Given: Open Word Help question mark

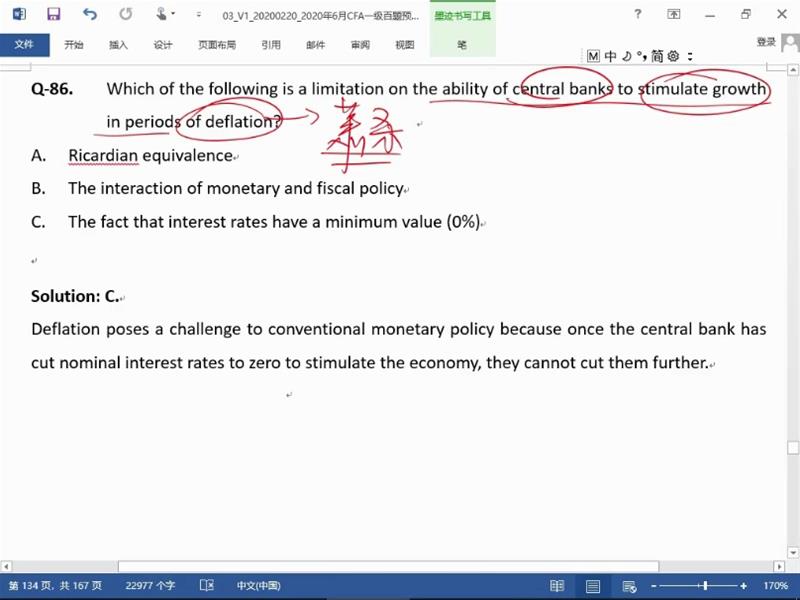Looking at the screenshot, I should [x=638, y=14].
